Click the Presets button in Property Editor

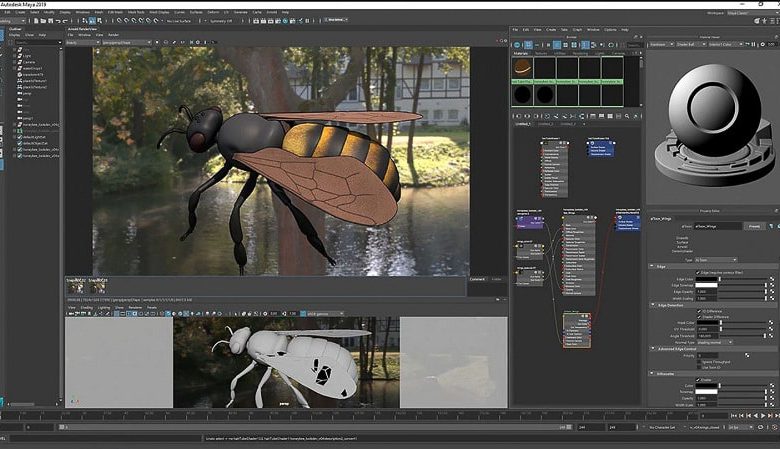pyautogui.click(x=755, y=226)
